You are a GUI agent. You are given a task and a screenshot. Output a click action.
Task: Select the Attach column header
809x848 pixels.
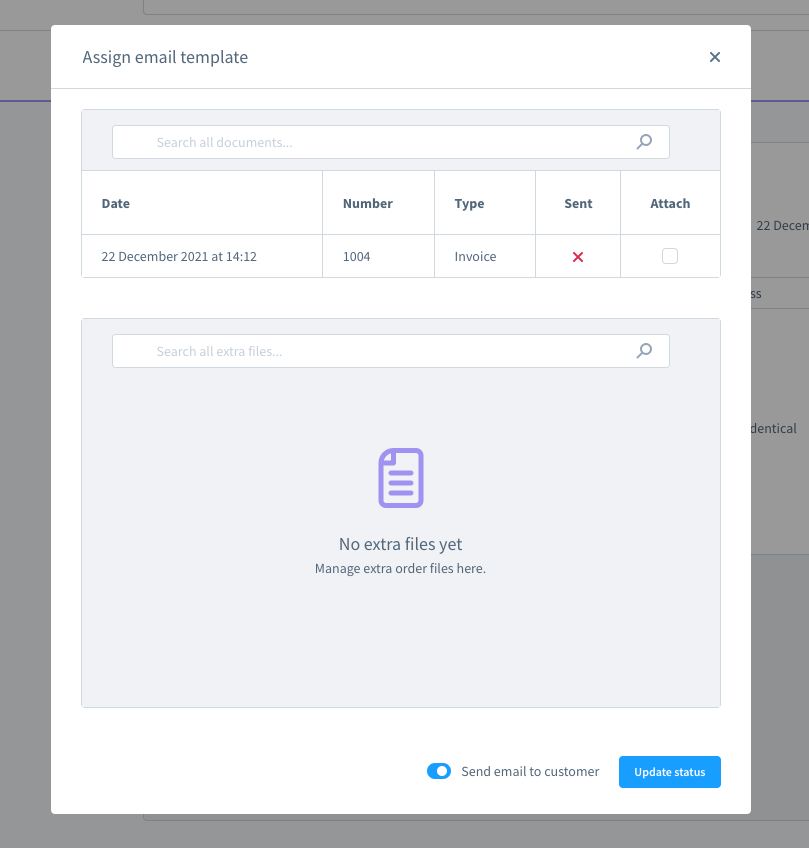[x=670, y=203]
